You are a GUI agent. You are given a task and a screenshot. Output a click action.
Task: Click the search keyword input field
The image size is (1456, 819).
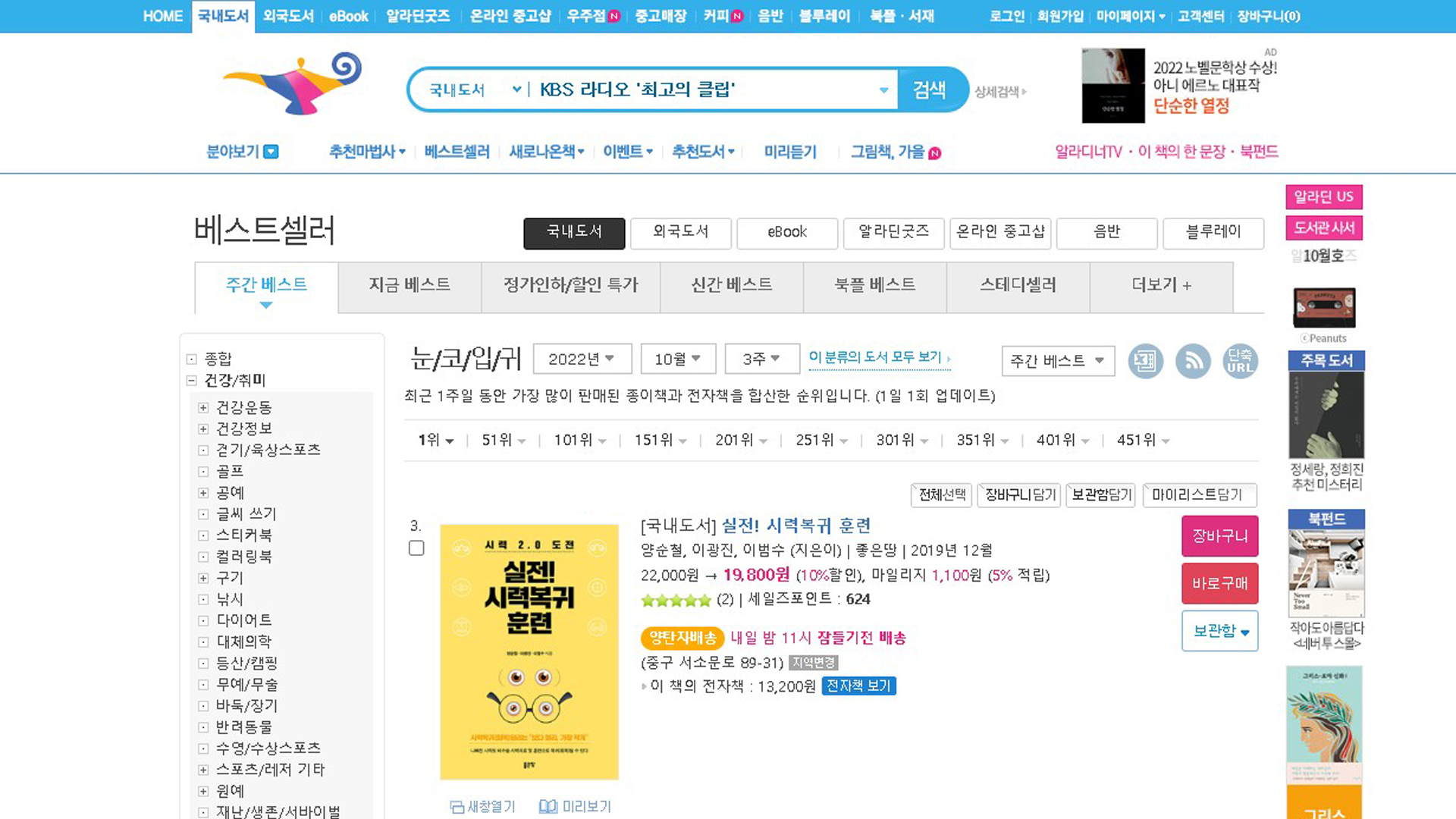click(705, 89)
